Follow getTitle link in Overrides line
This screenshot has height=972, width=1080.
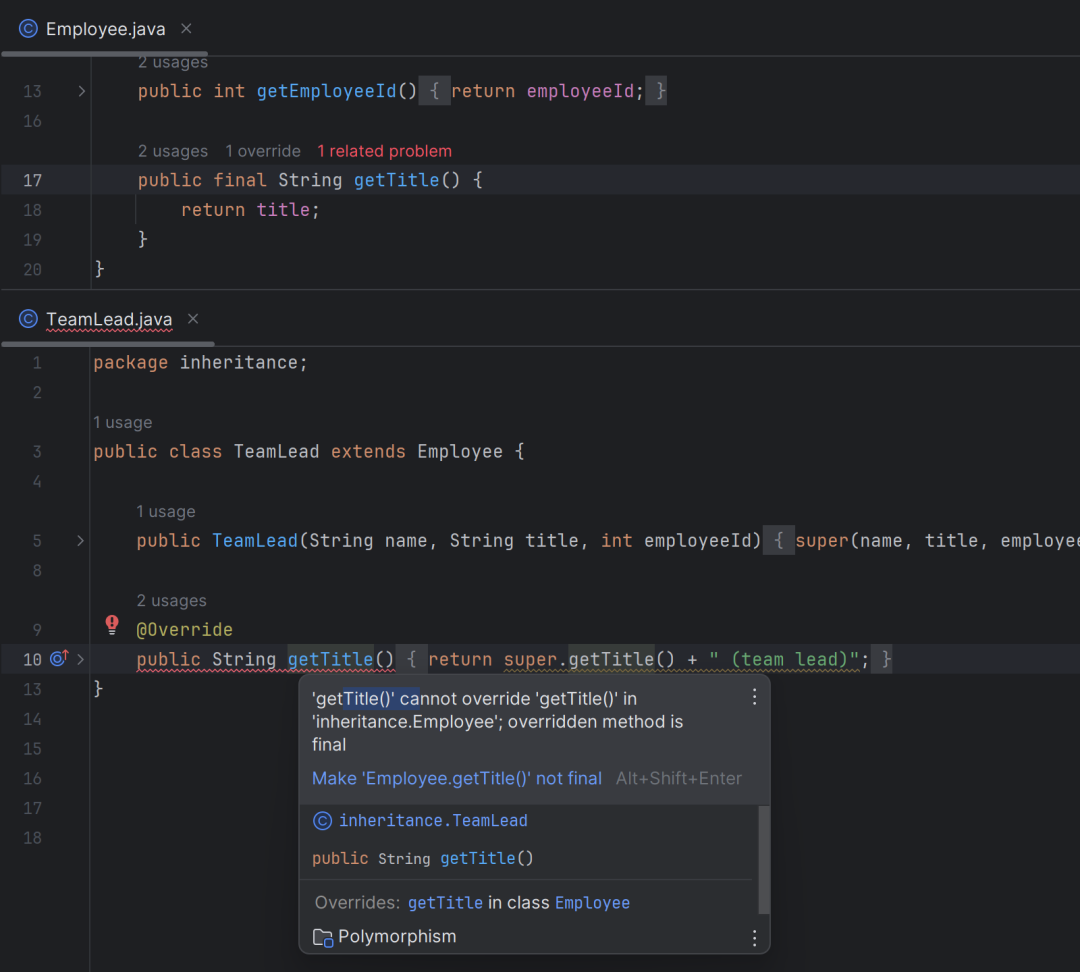pos(445,902)
